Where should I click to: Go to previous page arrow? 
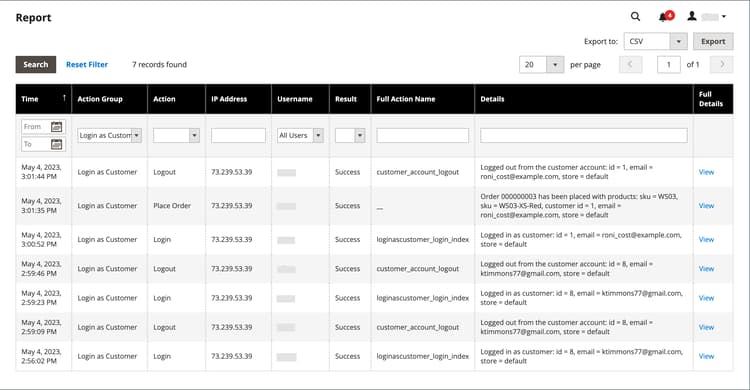click(630, 65)
